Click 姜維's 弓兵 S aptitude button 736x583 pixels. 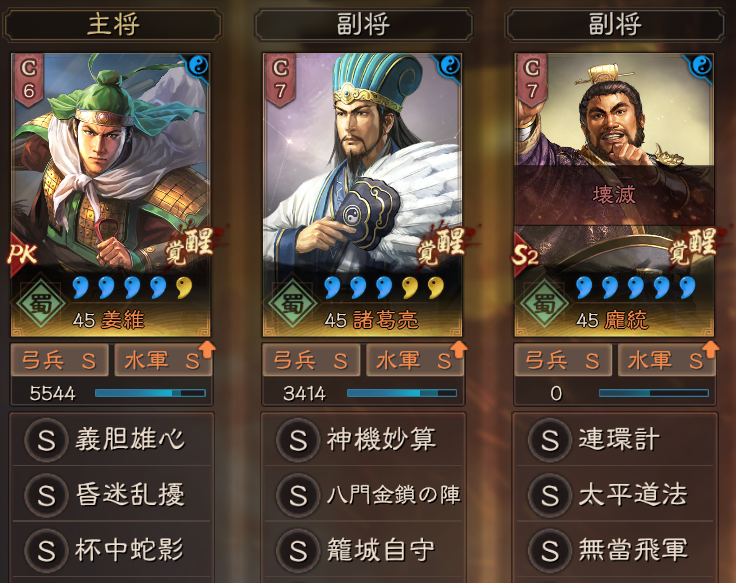coord(60,361)
